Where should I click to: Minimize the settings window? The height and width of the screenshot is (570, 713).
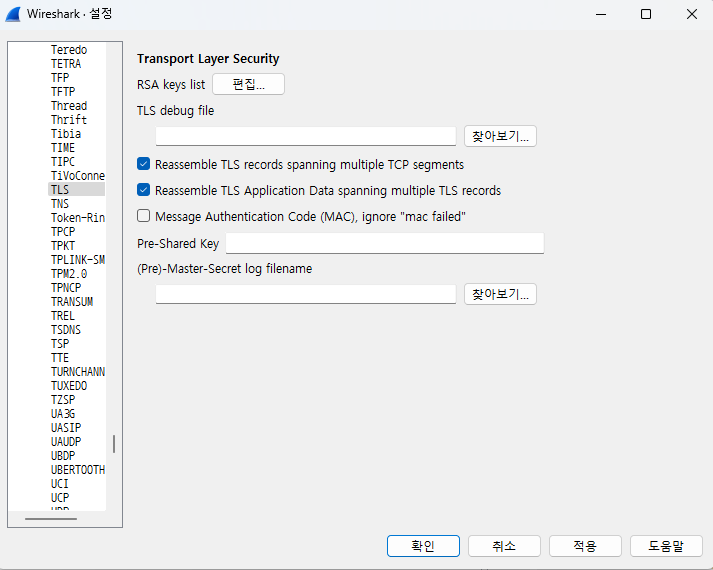601,14
